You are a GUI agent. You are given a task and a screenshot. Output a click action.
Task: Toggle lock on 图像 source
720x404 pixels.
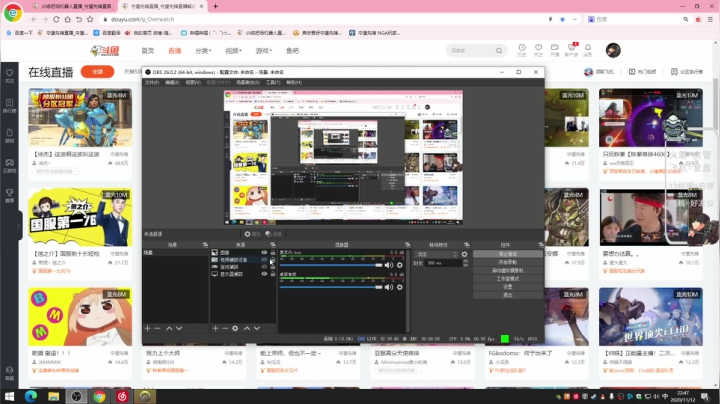(273, 252)
